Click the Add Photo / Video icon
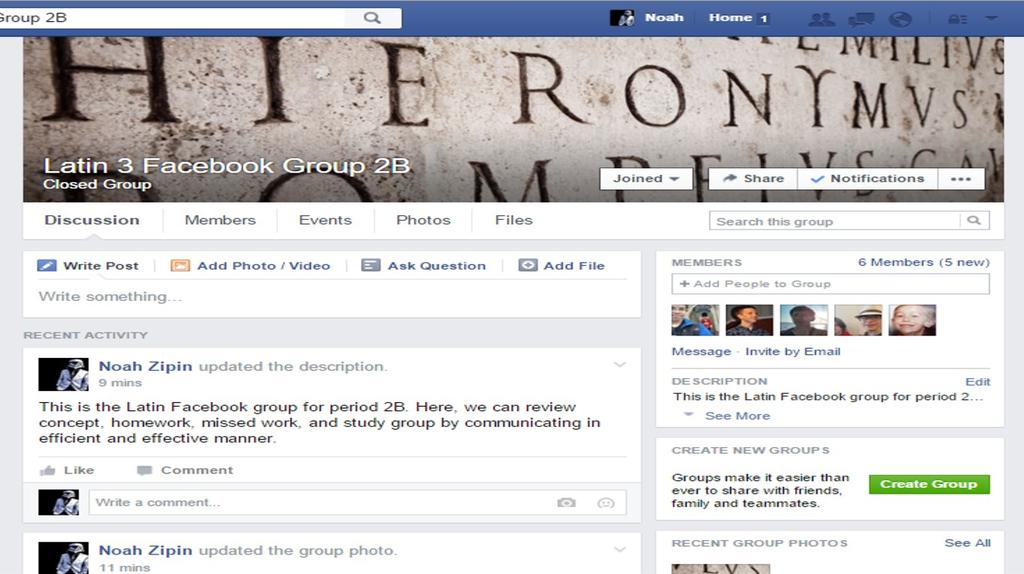The height and width of the screenshot is (574, 1024). [x=180, y=265]
